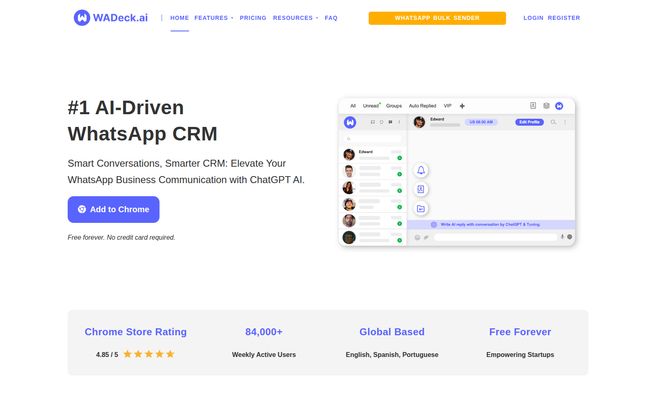
Task: Expand the FEATURES dropdown menu
Action: click(x=213, y=18)
